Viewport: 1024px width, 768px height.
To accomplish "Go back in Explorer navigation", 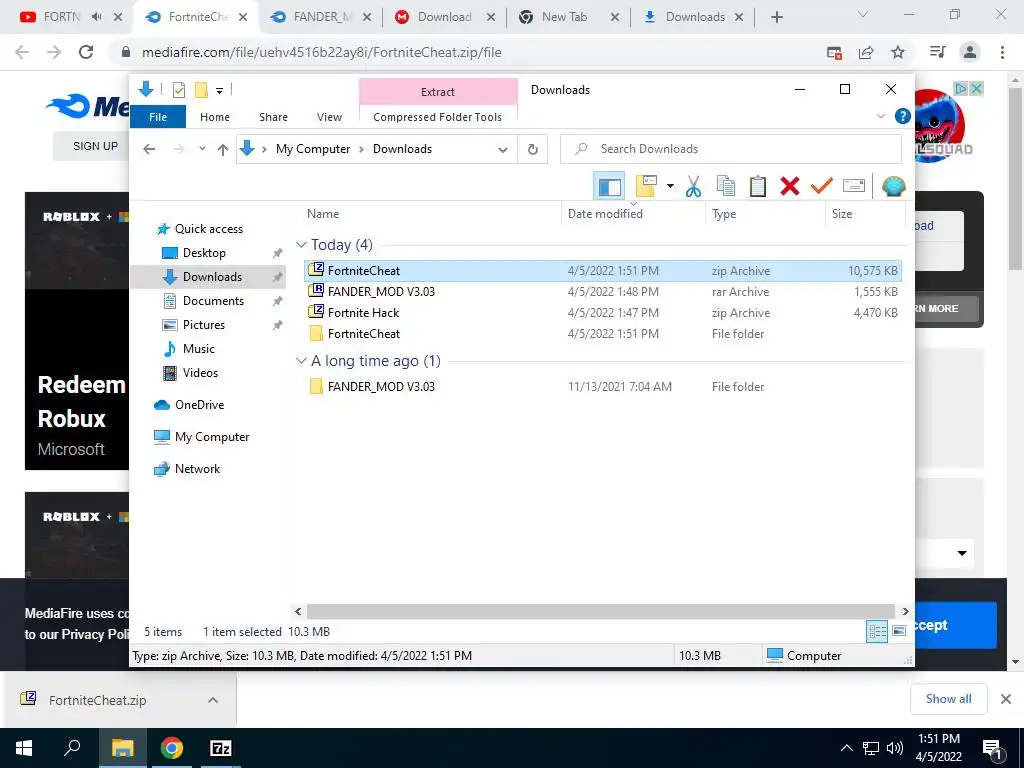I will 149,150.
